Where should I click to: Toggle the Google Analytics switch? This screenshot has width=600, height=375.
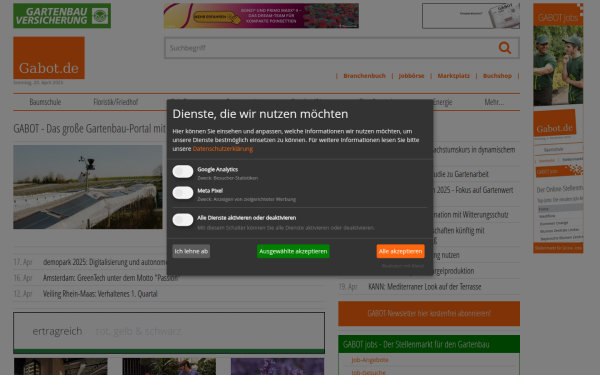pyautogui.click(x=183, y=171)
